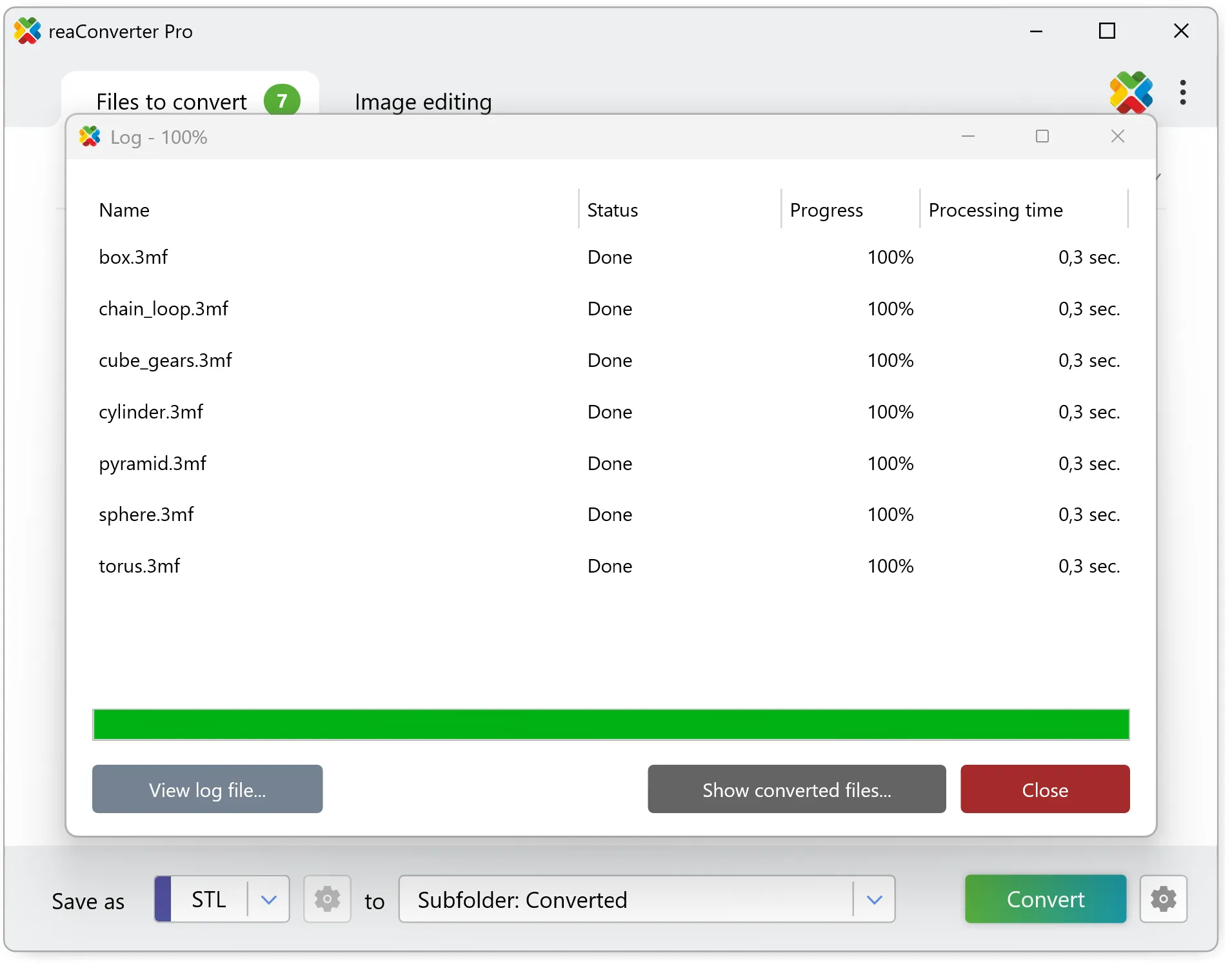The image size is (1232, 964).
Task: Switch to the Files to convert tab
Action: pos(171,101)
